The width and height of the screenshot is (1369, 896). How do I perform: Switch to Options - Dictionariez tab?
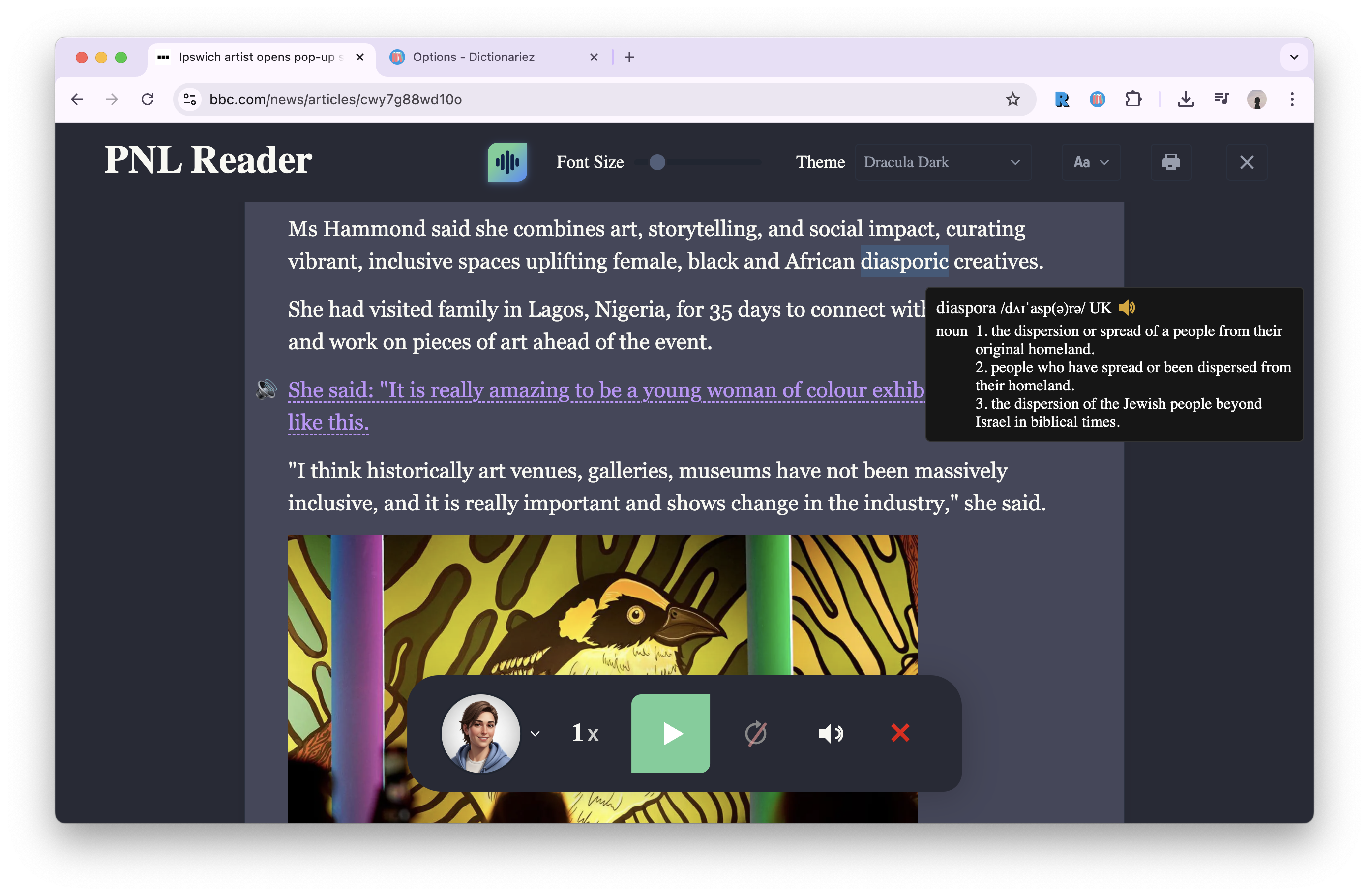(474, 57)
